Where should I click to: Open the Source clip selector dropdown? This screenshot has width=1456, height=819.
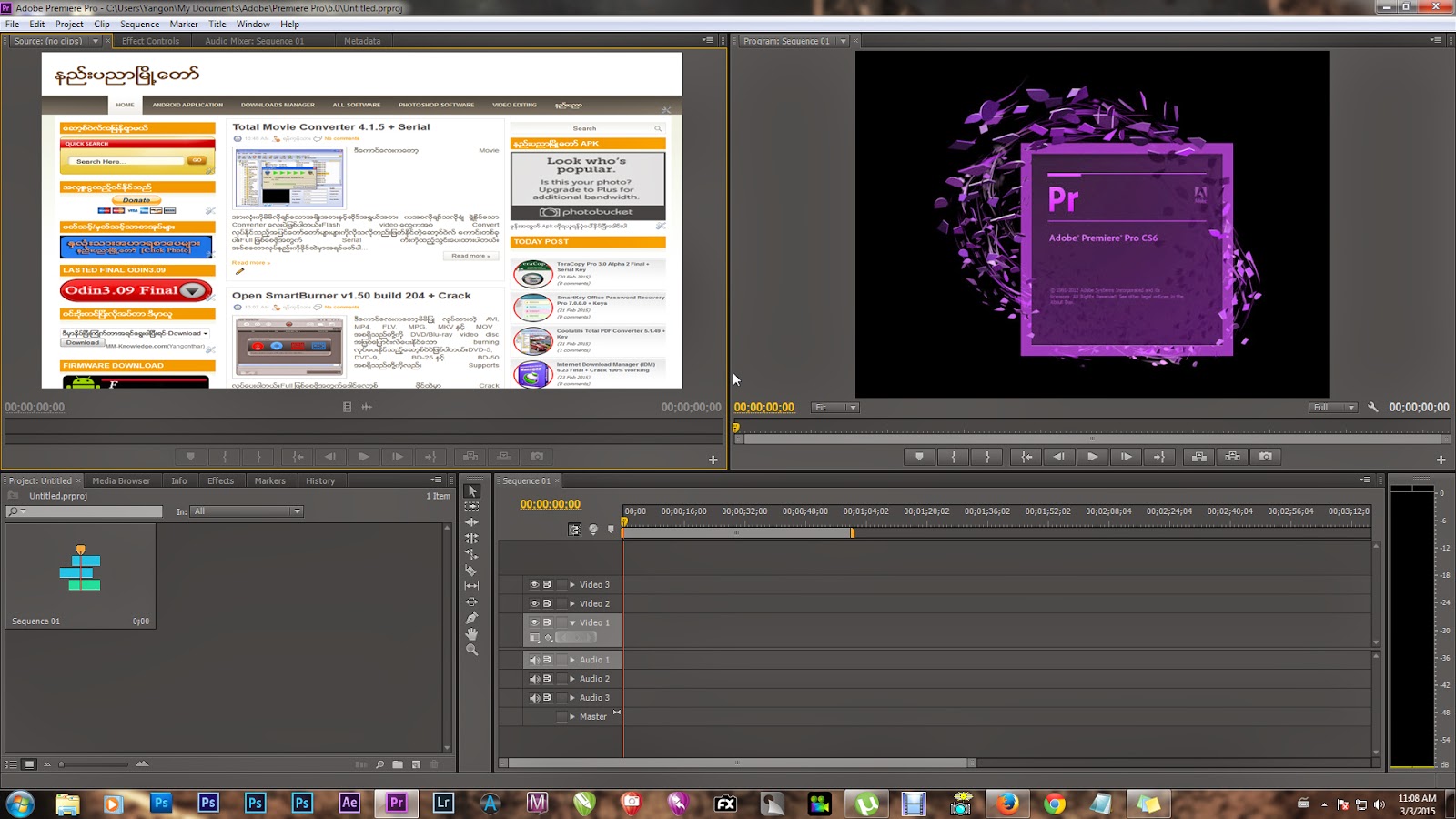95,41
